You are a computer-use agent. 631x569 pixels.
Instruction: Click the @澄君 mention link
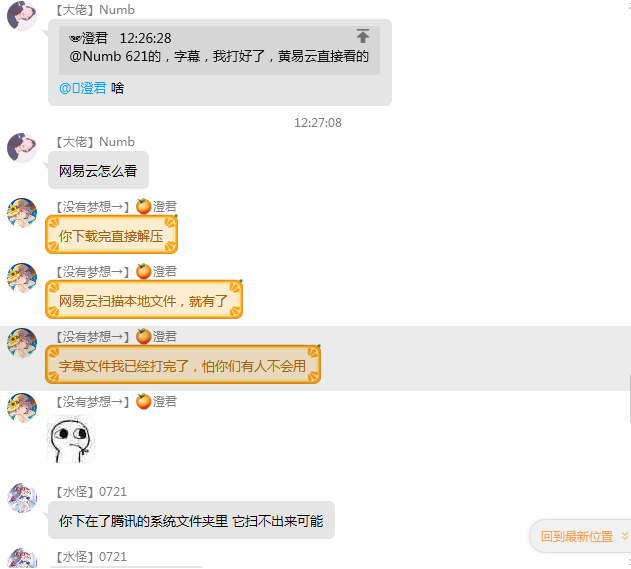(x=82, y=88)
